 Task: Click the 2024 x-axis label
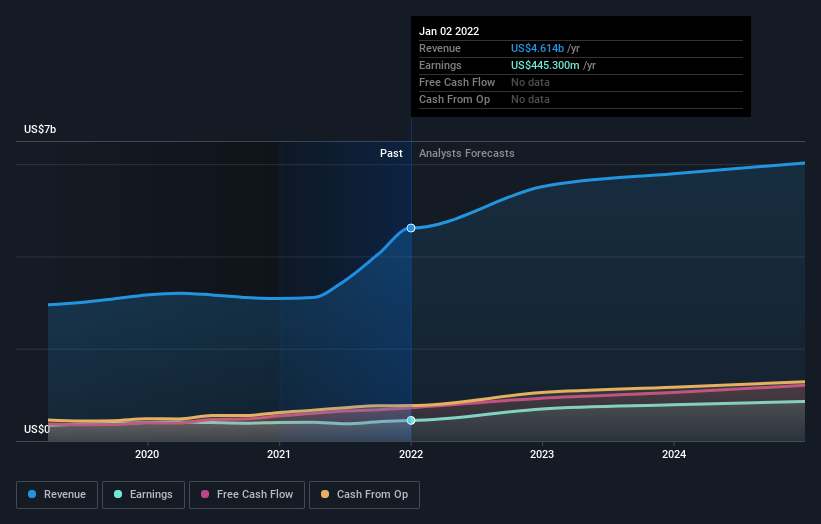coord(674,454)
